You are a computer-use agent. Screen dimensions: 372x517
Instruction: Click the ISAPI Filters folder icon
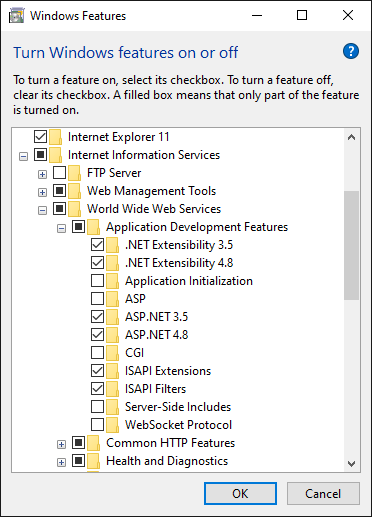pyautogui.click(x=112, y=389)
